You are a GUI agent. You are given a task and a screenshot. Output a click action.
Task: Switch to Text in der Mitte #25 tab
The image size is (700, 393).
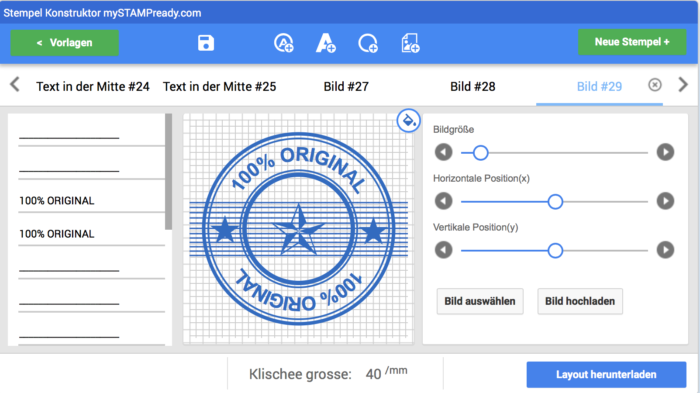(220, 87)
